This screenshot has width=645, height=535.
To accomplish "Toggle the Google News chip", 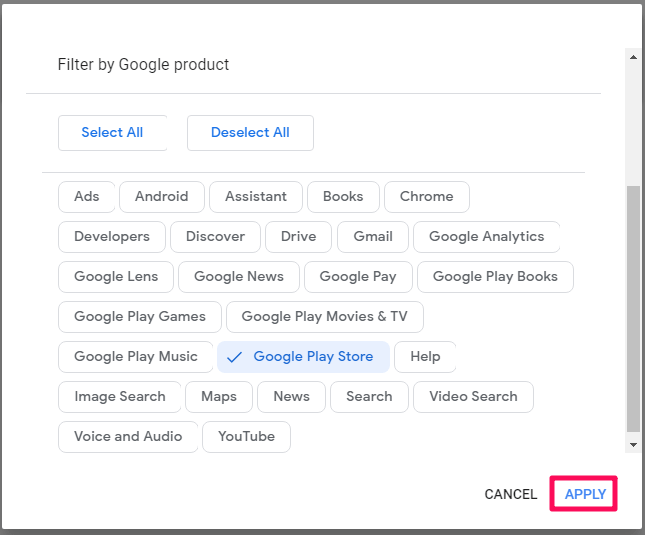I will pyautogui.click(x=239, y=276).
